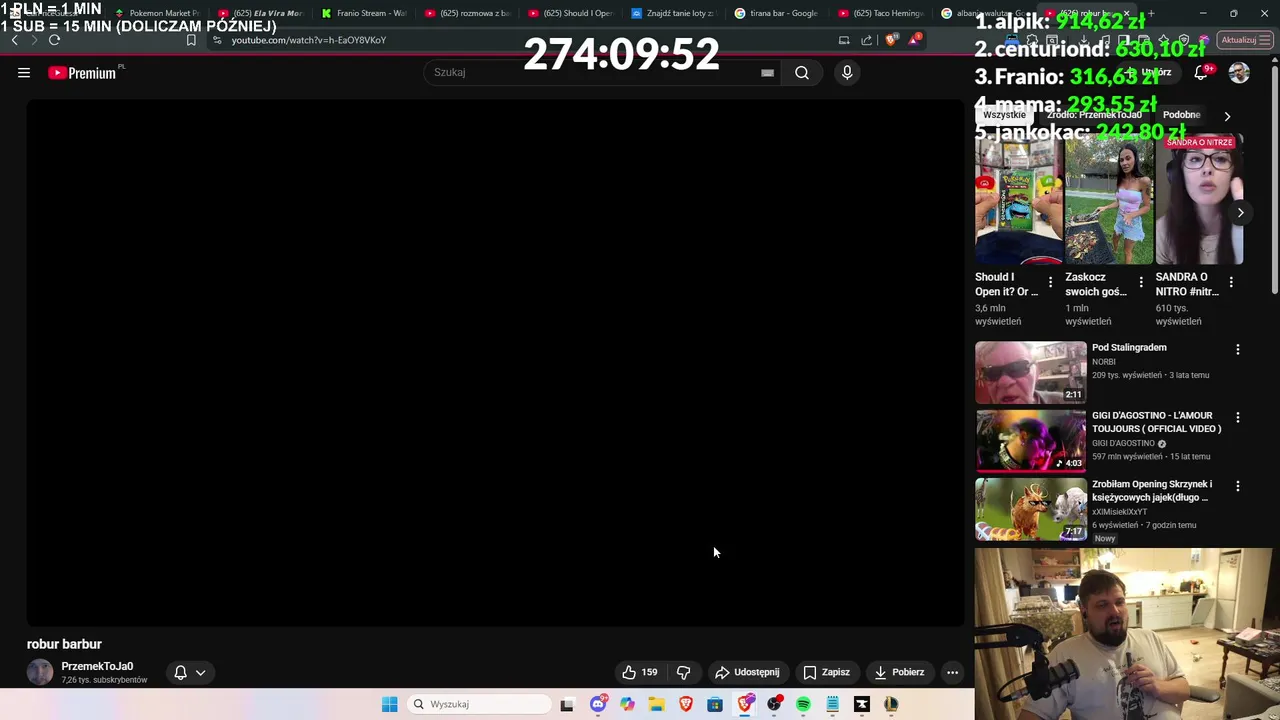Select the Podobne filter chip
Screen dimensions: 1280x720
click(1181, 115)
